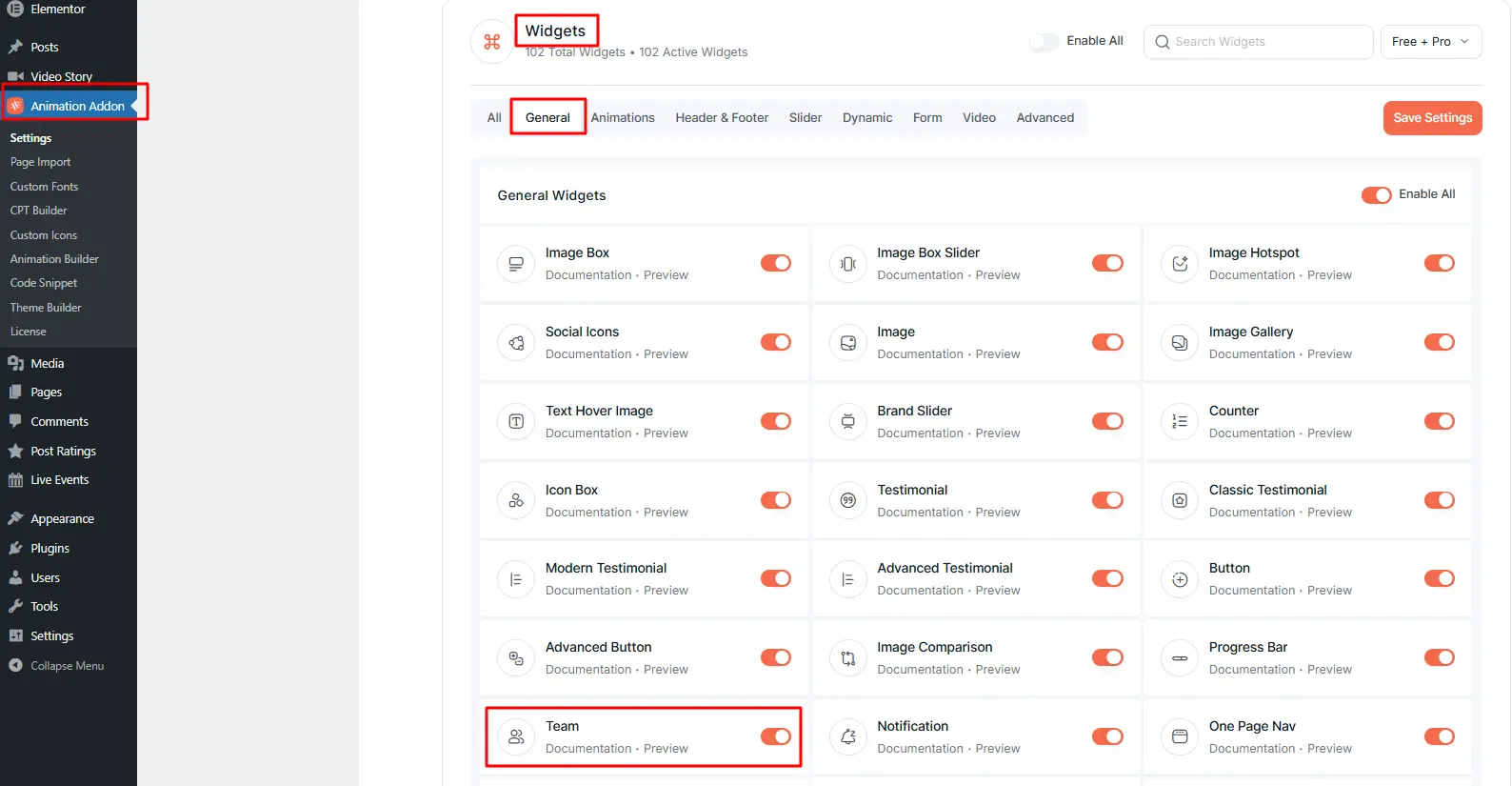Select the Dynamic tab
This screenshot has height=786, width=1512.
(867, 118)
